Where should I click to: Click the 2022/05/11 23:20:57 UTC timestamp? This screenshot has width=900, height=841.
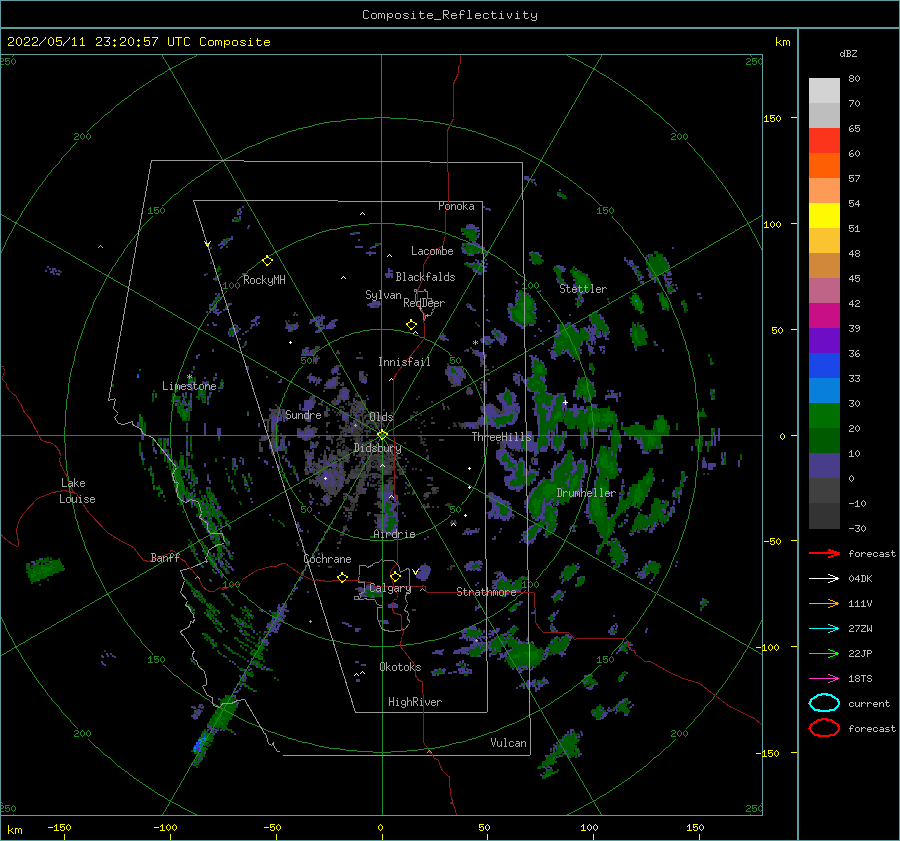click(139, 42)
